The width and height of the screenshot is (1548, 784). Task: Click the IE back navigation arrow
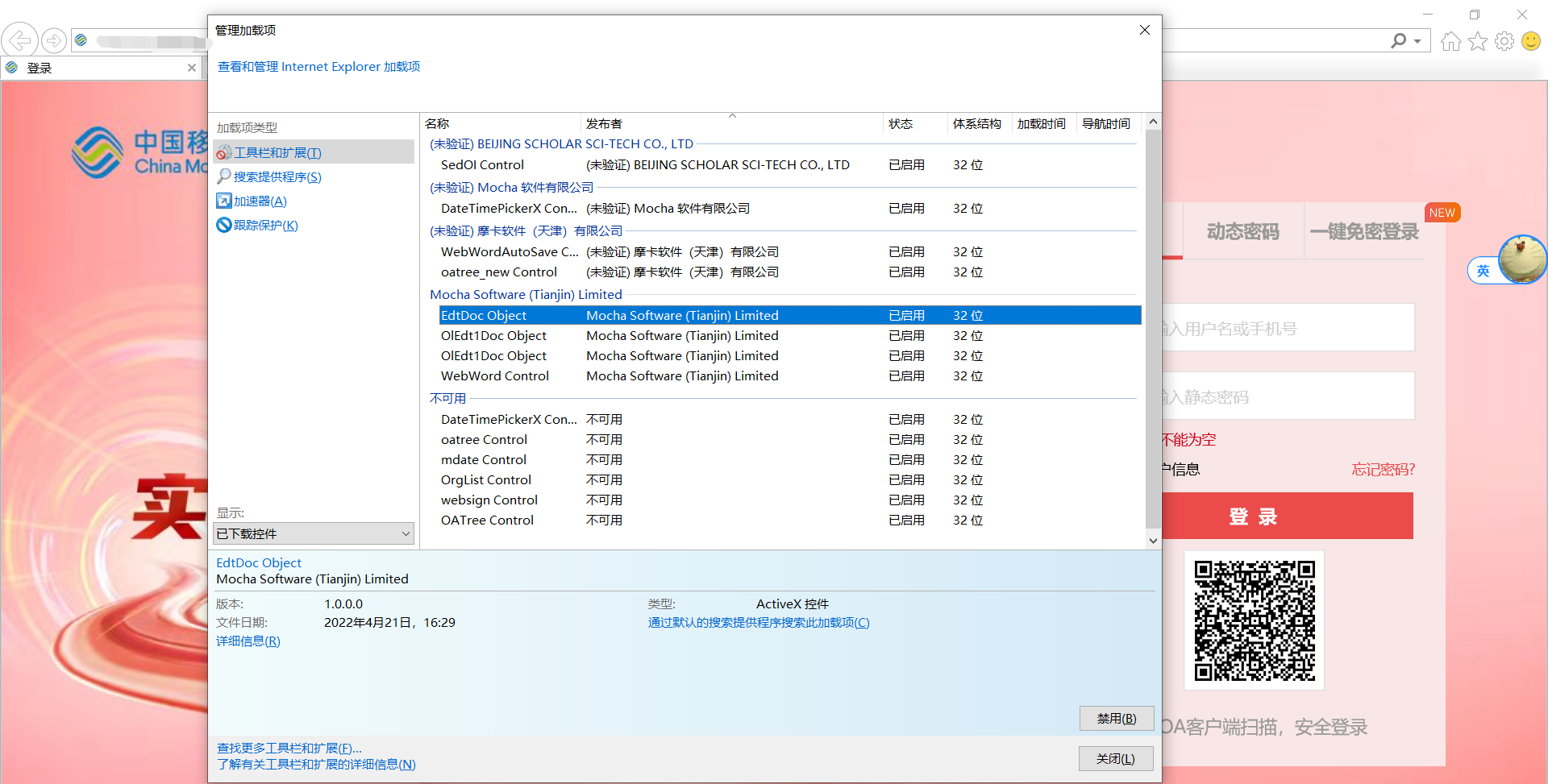[20, 39]
